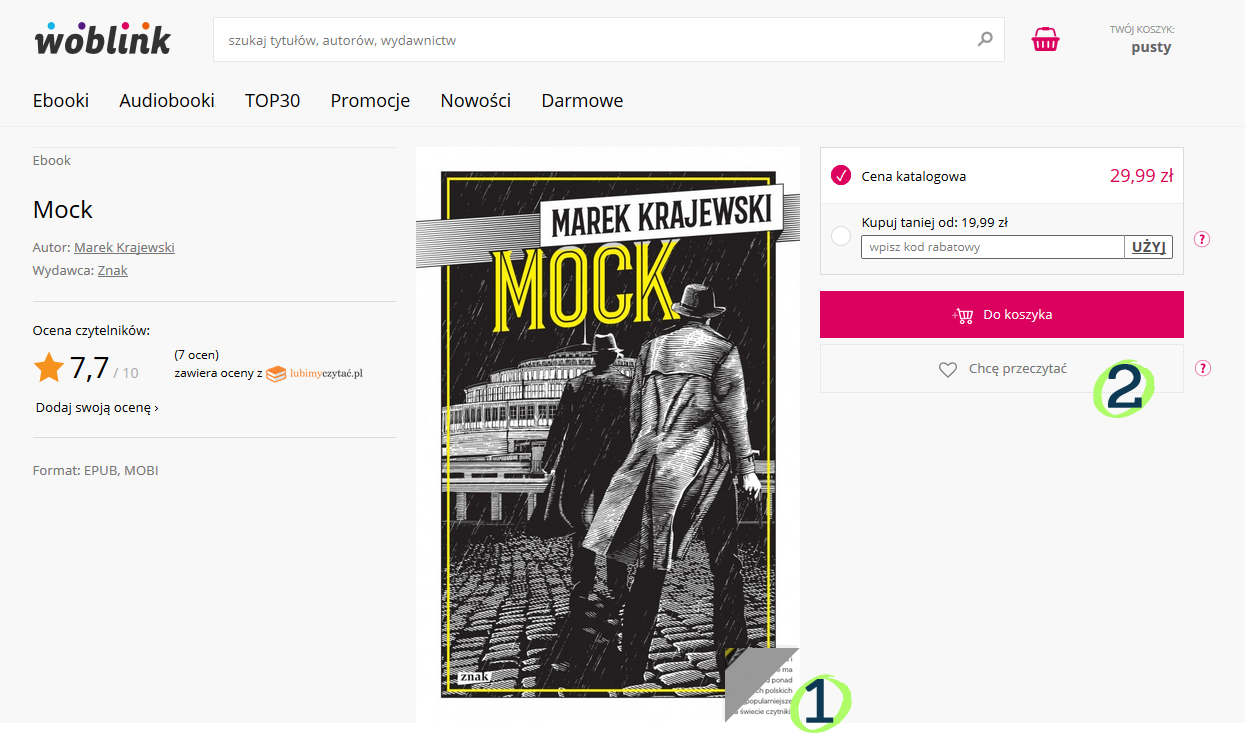
Task: Click the (7 ocen) ratings count
Action: click(196, 354)
